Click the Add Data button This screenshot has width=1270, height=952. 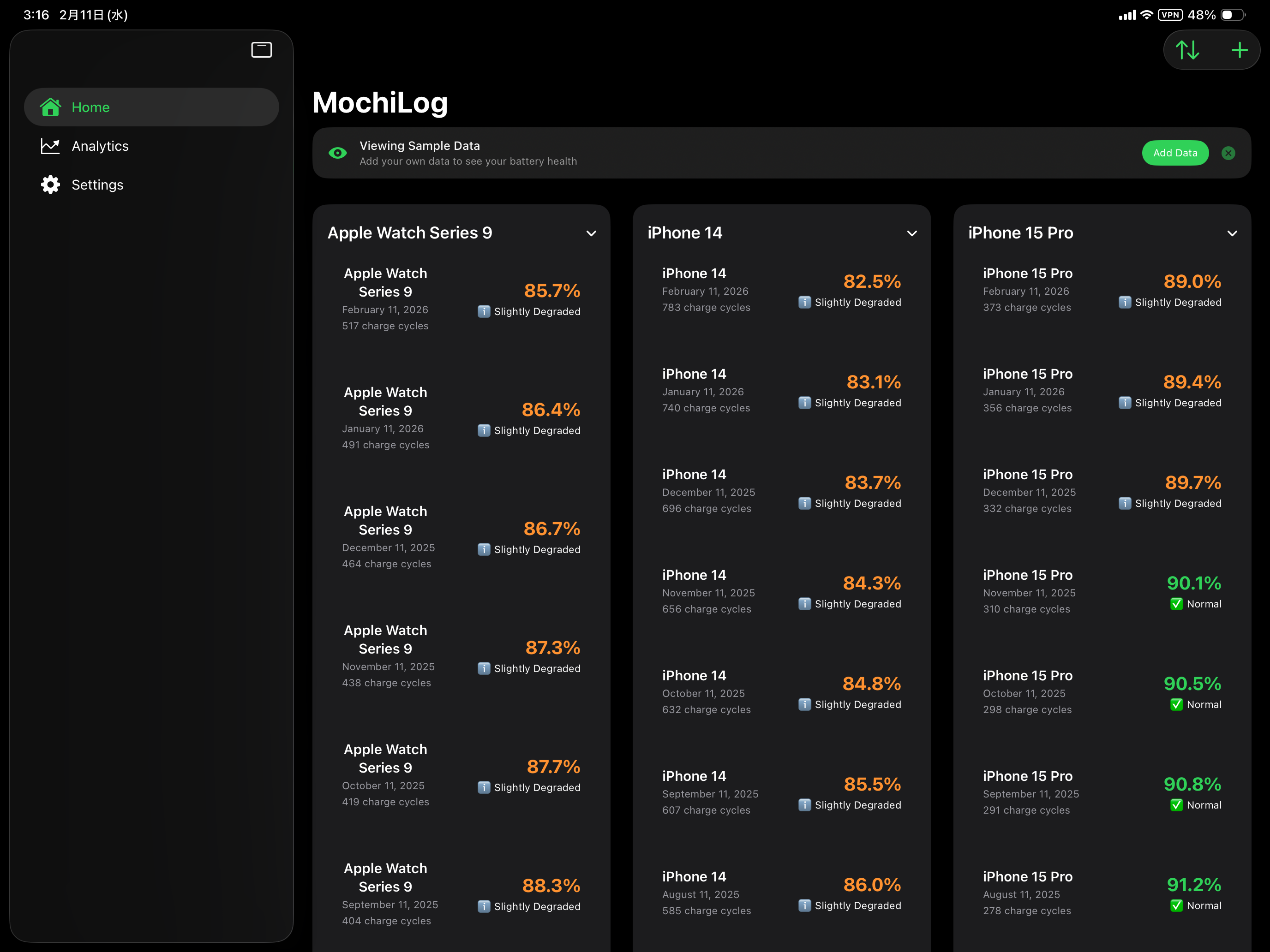tap(1175, 153)
